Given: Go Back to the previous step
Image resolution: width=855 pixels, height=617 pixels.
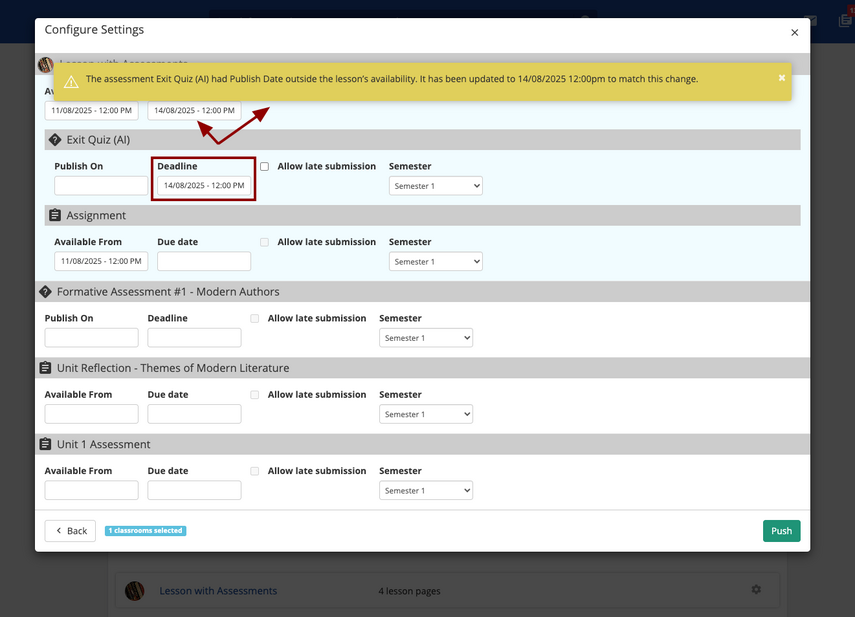Looking at the screenshot, I should (x=70, y=531).
